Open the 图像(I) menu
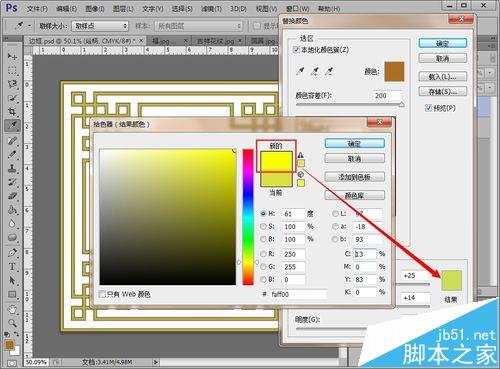Screen dimensions: 500x369 point(95,9)
